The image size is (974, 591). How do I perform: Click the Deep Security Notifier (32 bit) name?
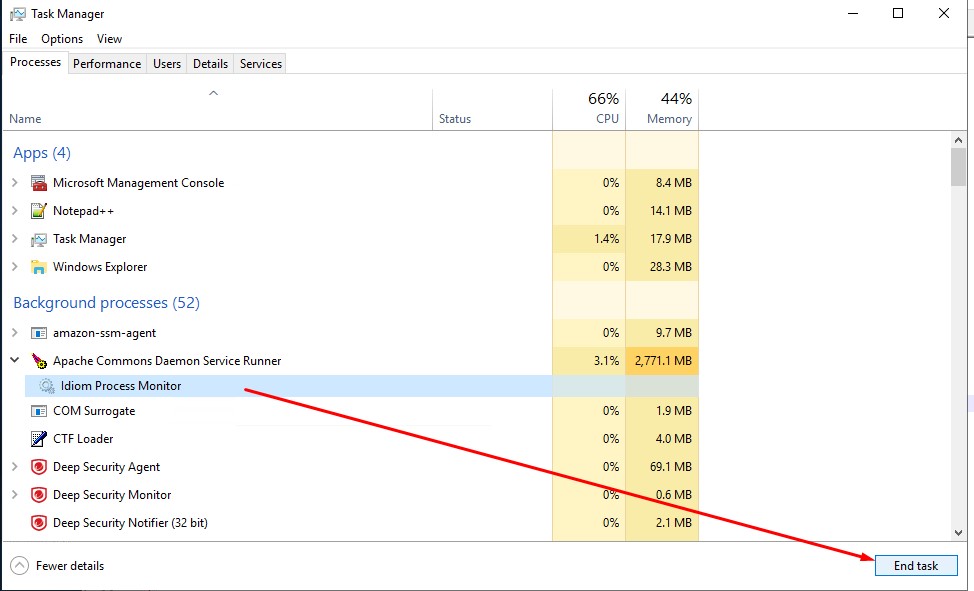(x=130, y=523)
